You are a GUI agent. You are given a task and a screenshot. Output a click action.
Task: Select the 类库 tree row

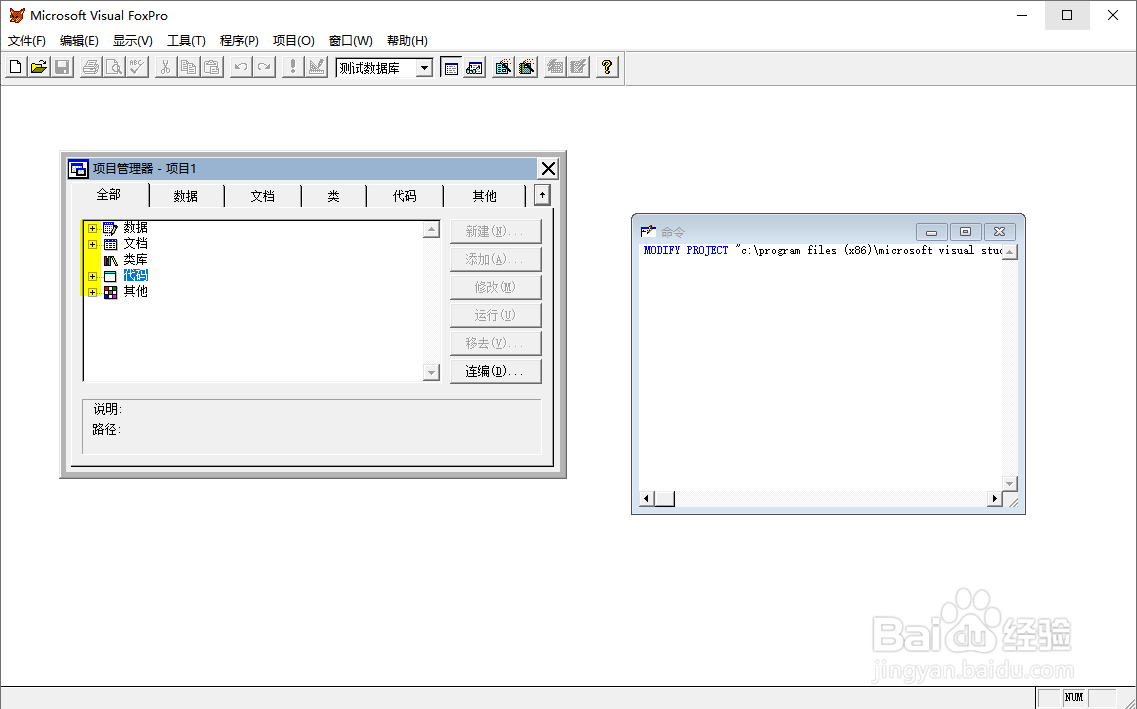point(136,260)
